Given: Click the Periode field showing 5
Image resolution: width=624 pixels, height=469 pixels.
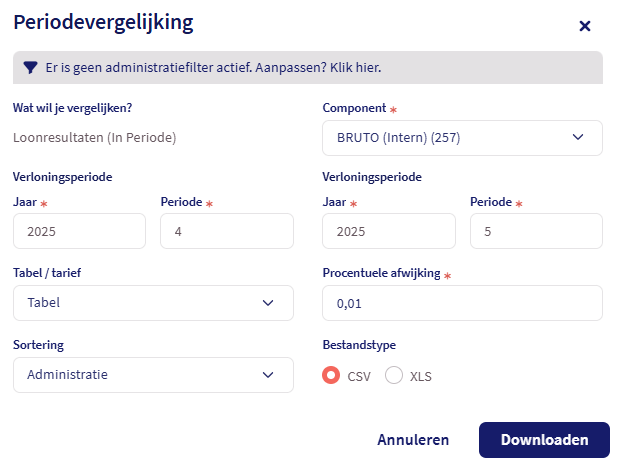Looking at the screenshot, I should click(x=536, y=231).
